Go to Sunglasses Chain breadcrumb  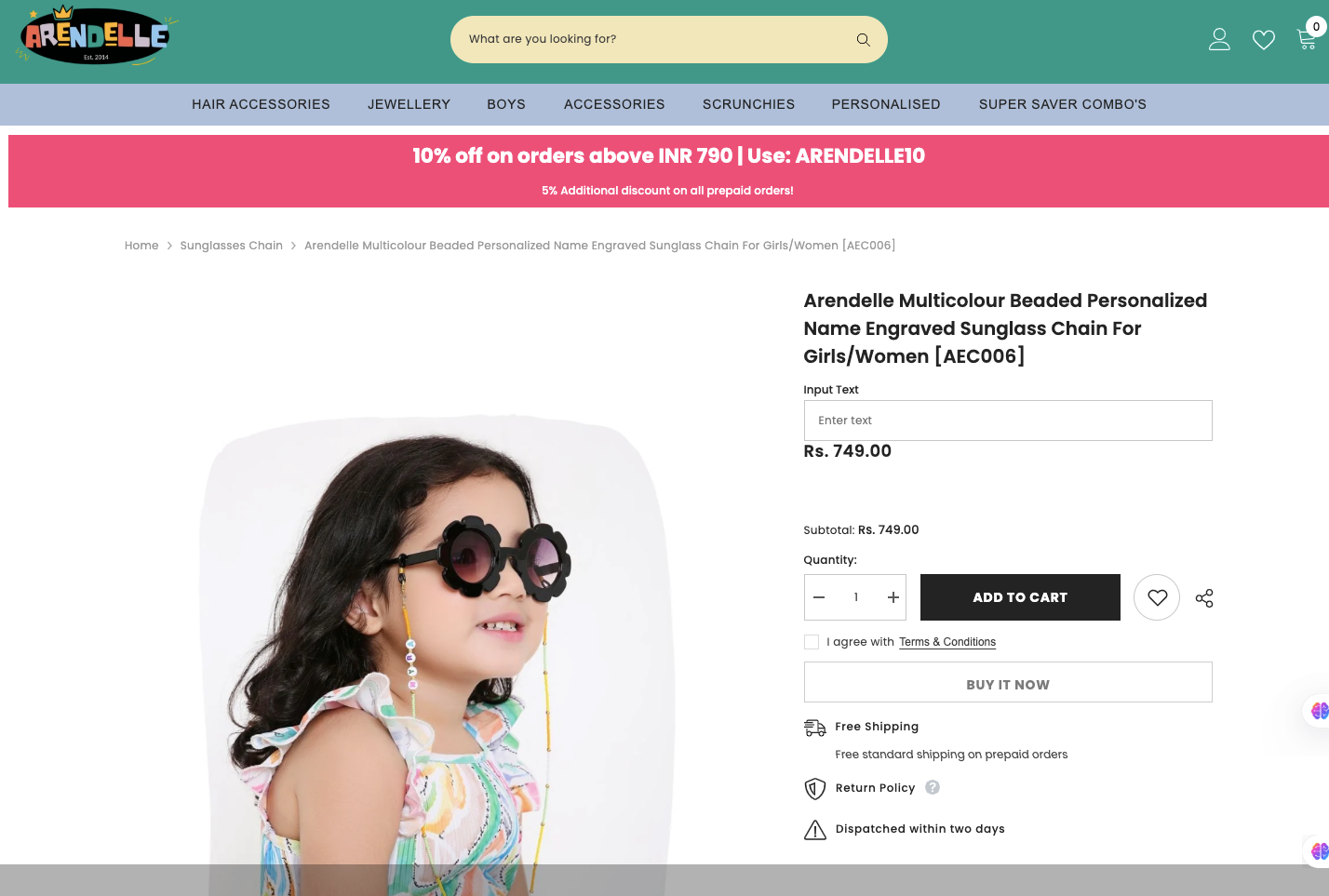click(231, 246)
